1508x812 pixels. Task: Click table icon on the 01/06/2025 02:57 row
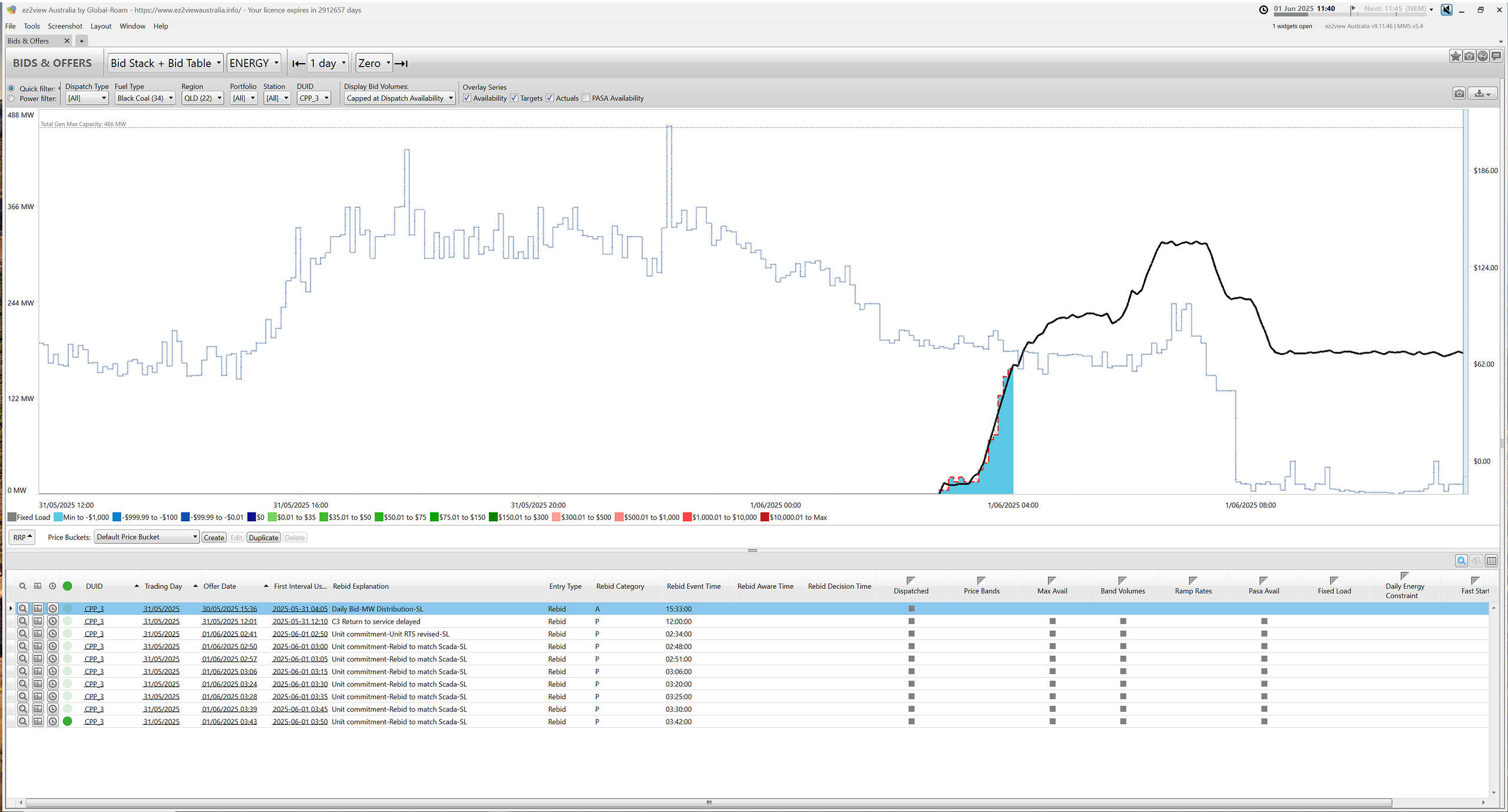38,659
